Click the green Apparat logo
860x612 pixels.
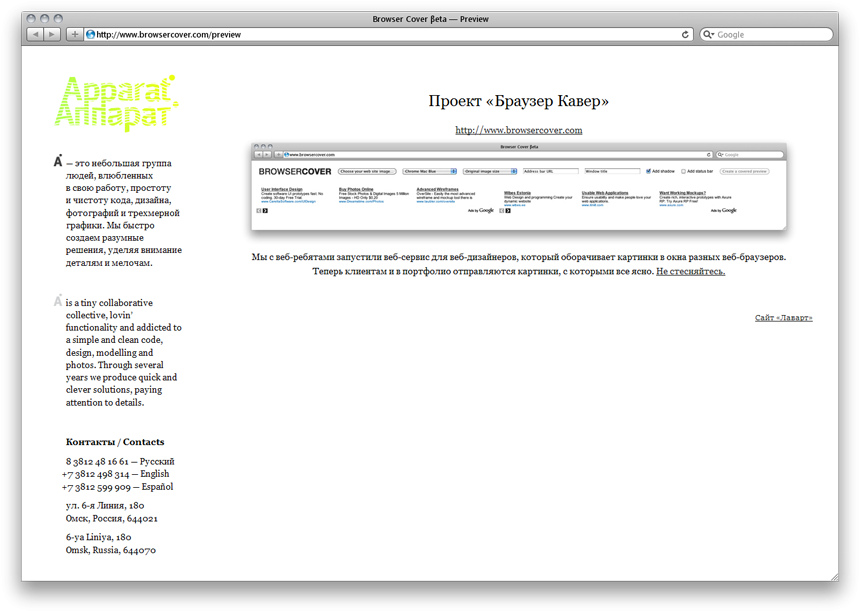116,103
